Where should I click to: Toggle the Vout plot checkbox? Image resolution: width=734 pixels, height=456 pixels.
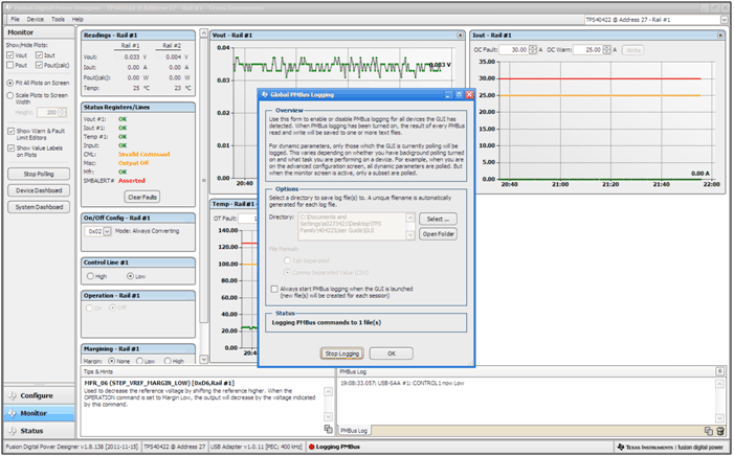pyautogui.click(x=10, y=55)
